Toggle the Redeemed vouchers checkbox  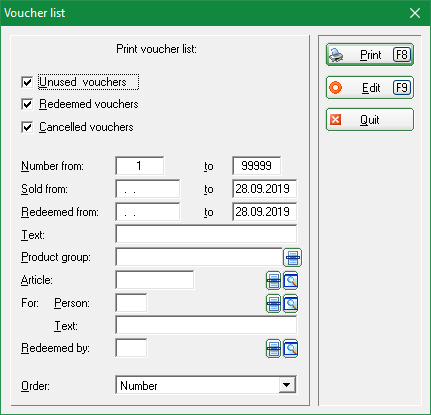point(27,104)
